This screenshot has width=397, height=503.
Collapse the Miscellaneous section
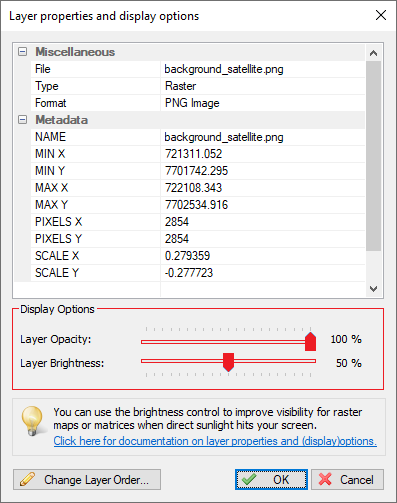[x=22, y=52]
